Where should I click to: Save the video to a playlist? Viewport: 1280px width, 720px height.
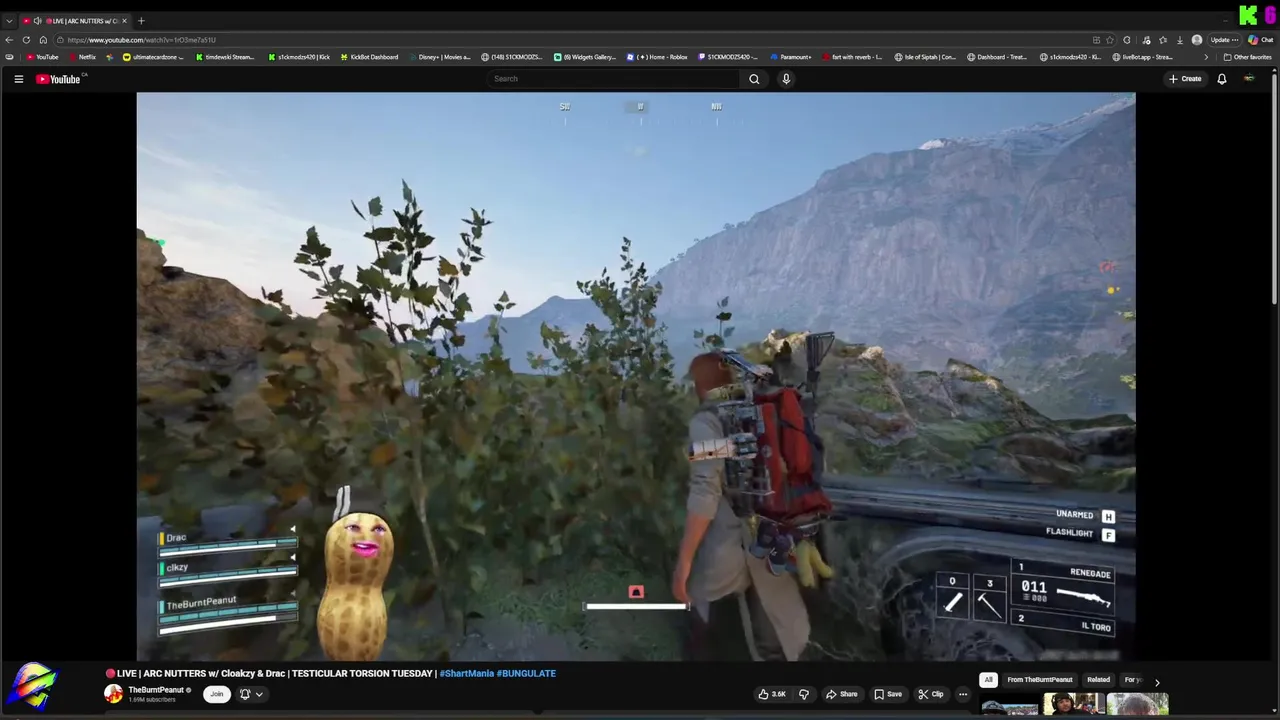[x=888, y=694]
